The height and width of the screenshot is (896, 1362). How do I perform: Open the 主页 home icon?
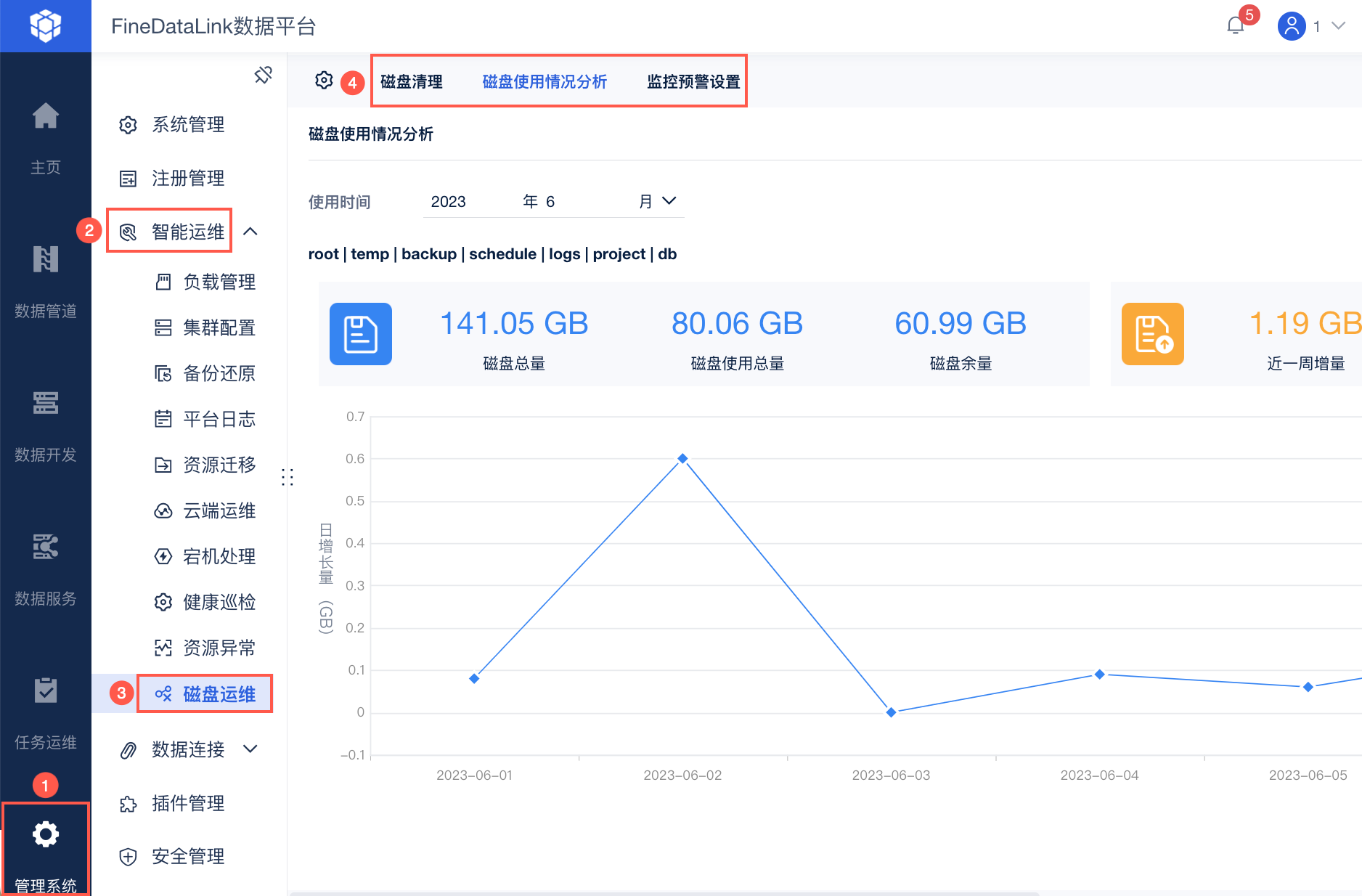tap(45, 116)
